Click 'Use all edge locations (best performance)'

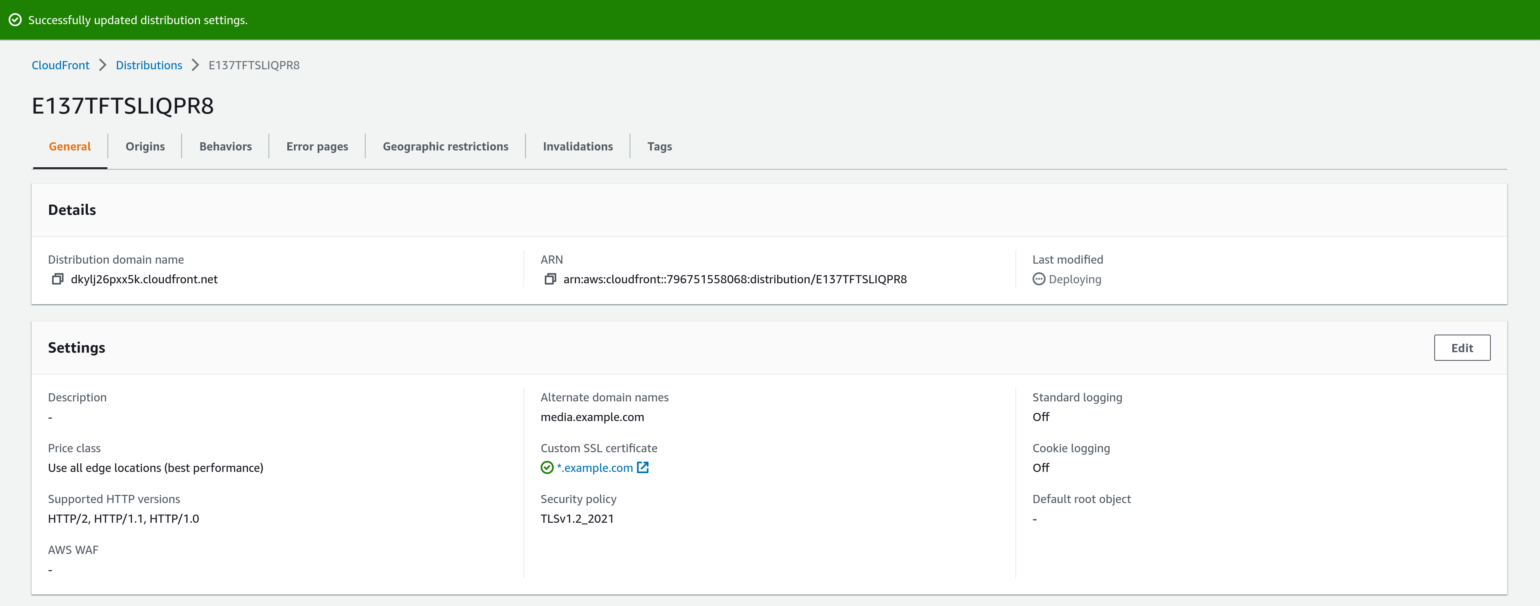click(x=156, y=468)
